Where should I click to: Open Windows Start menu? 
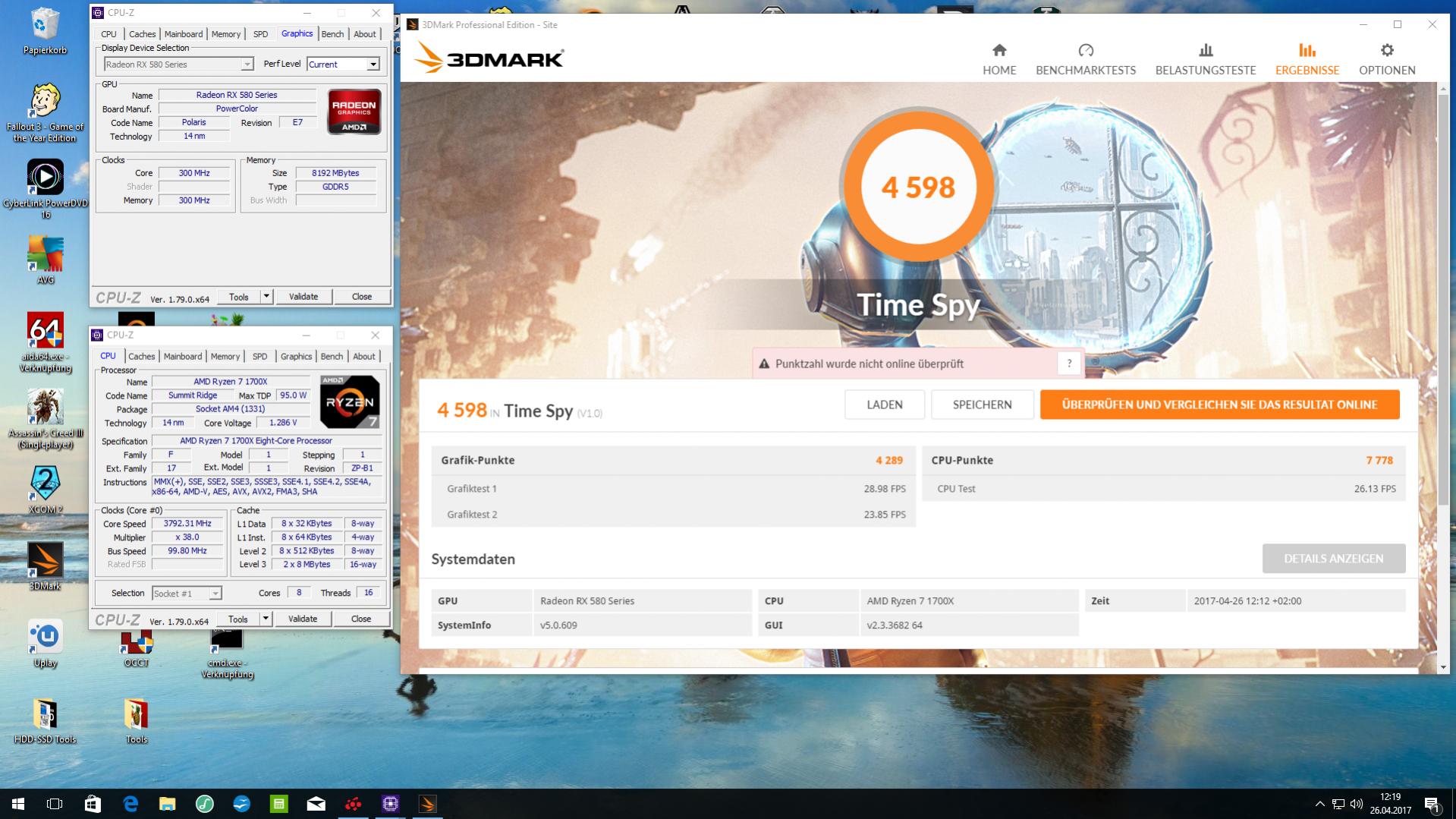18,804
